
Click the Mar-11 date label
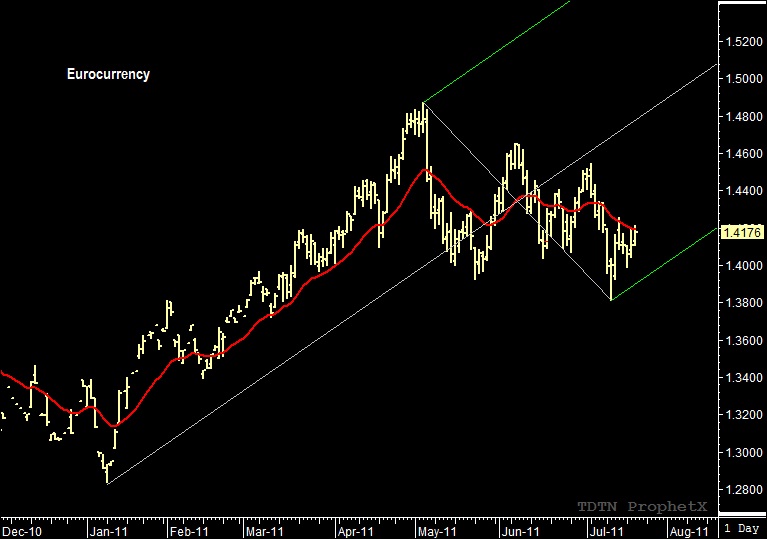[265, 531]
